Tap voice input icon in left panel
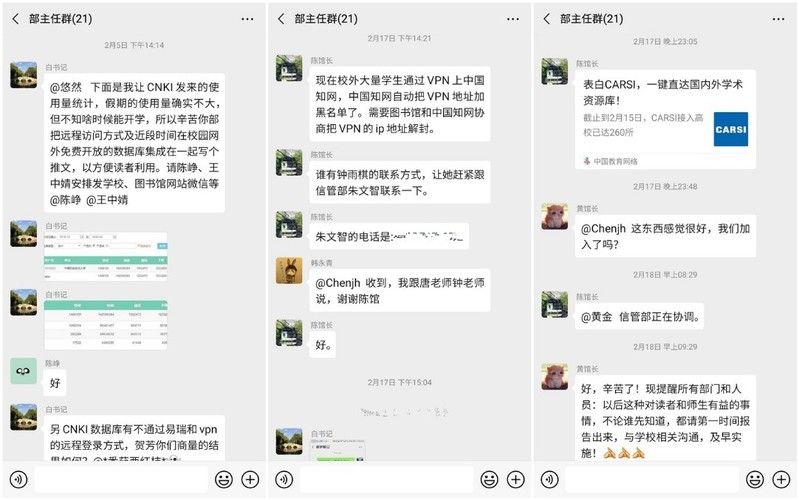This screenshot has width=799, height=500. coord(19,479)
